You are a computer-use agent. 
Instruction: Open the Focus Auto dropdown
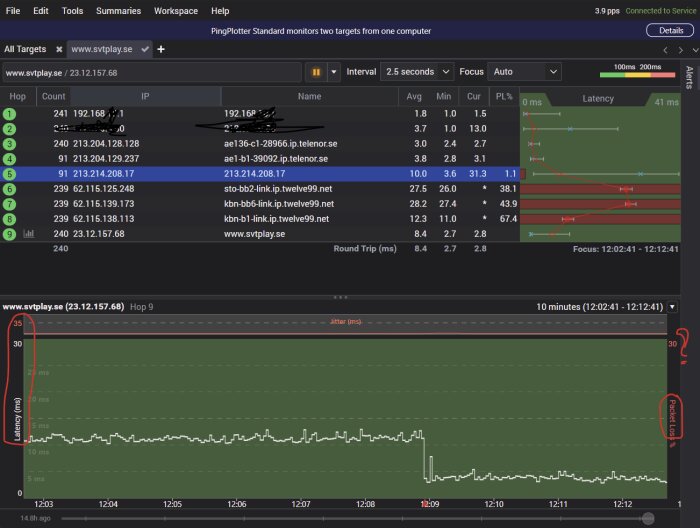(525, 72)
